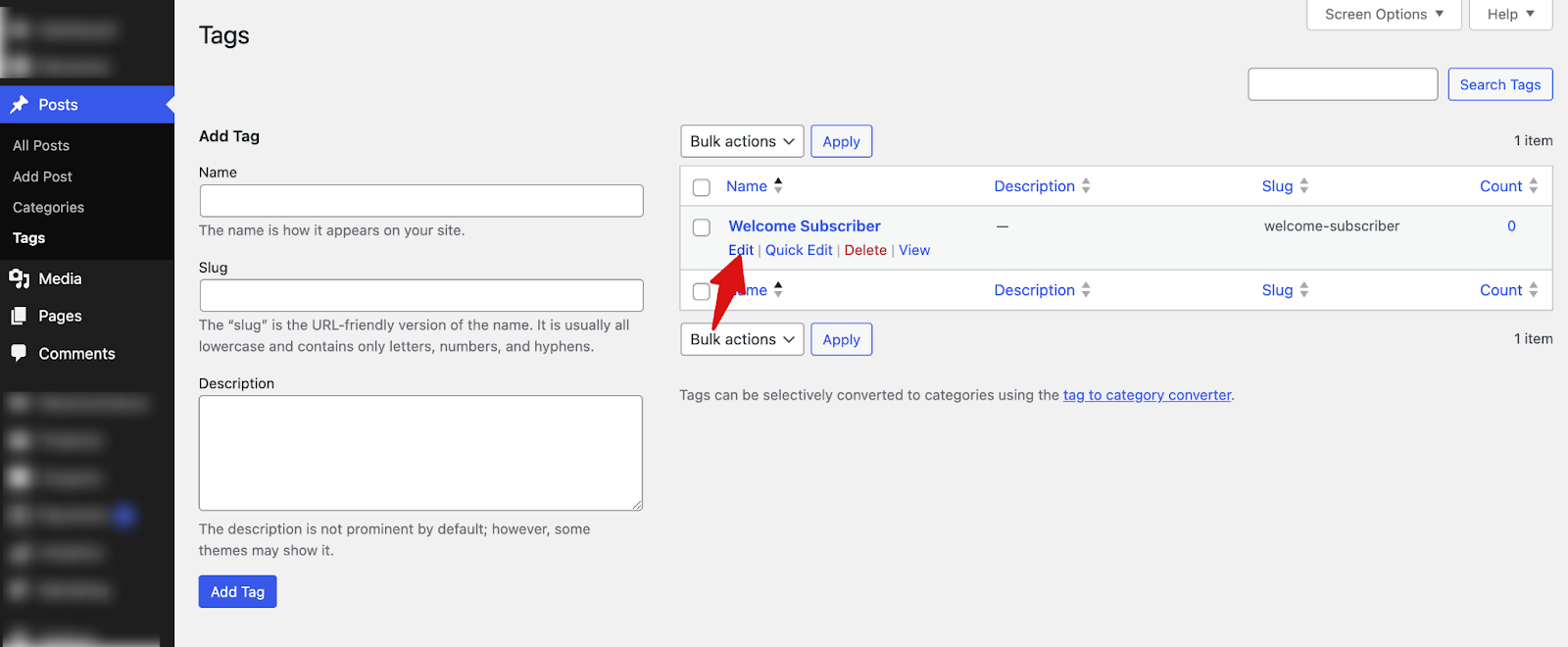This screenshot has height=647, width=1568.
Task: Click the Delete link under Welcome Subscriber
Action: click(865, 250)
